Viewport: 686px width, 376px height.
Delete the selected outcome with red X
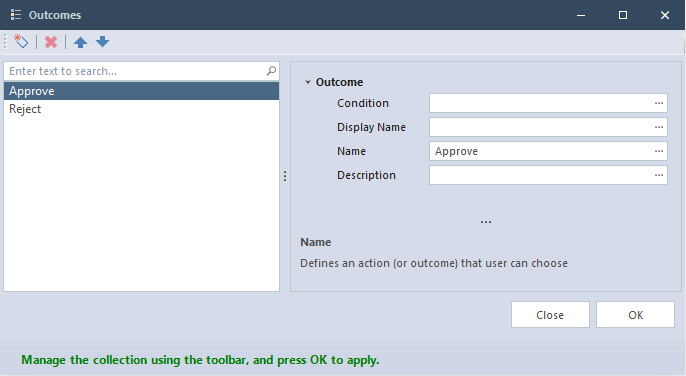point(51,42)
